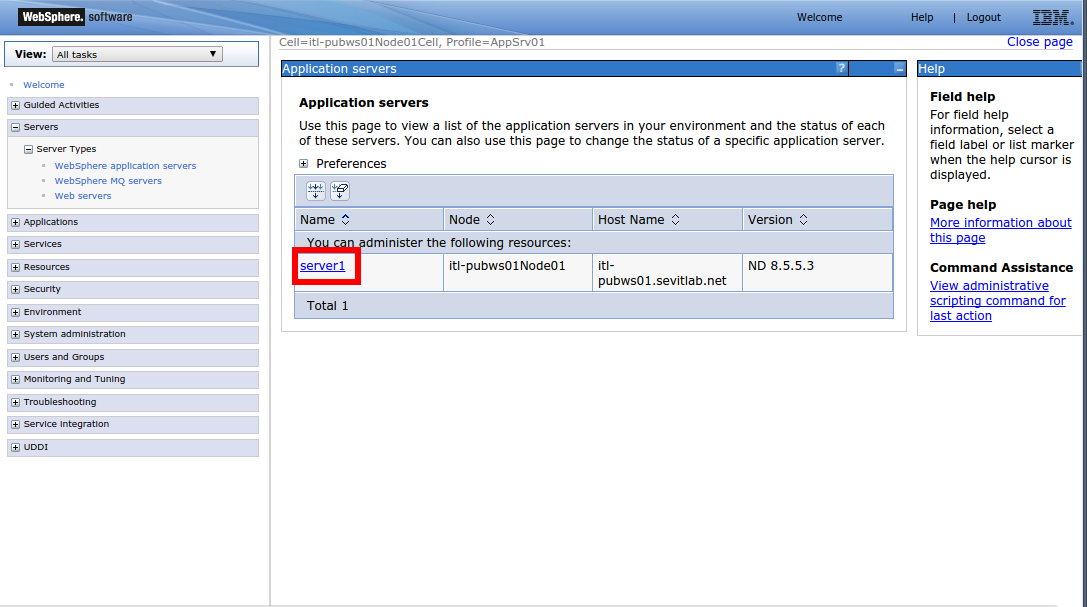Image resolution: width=1087 pixels, height=607 pixels.
Task: Open WebSphere MQ servers link
Action: tap(108, 181)
